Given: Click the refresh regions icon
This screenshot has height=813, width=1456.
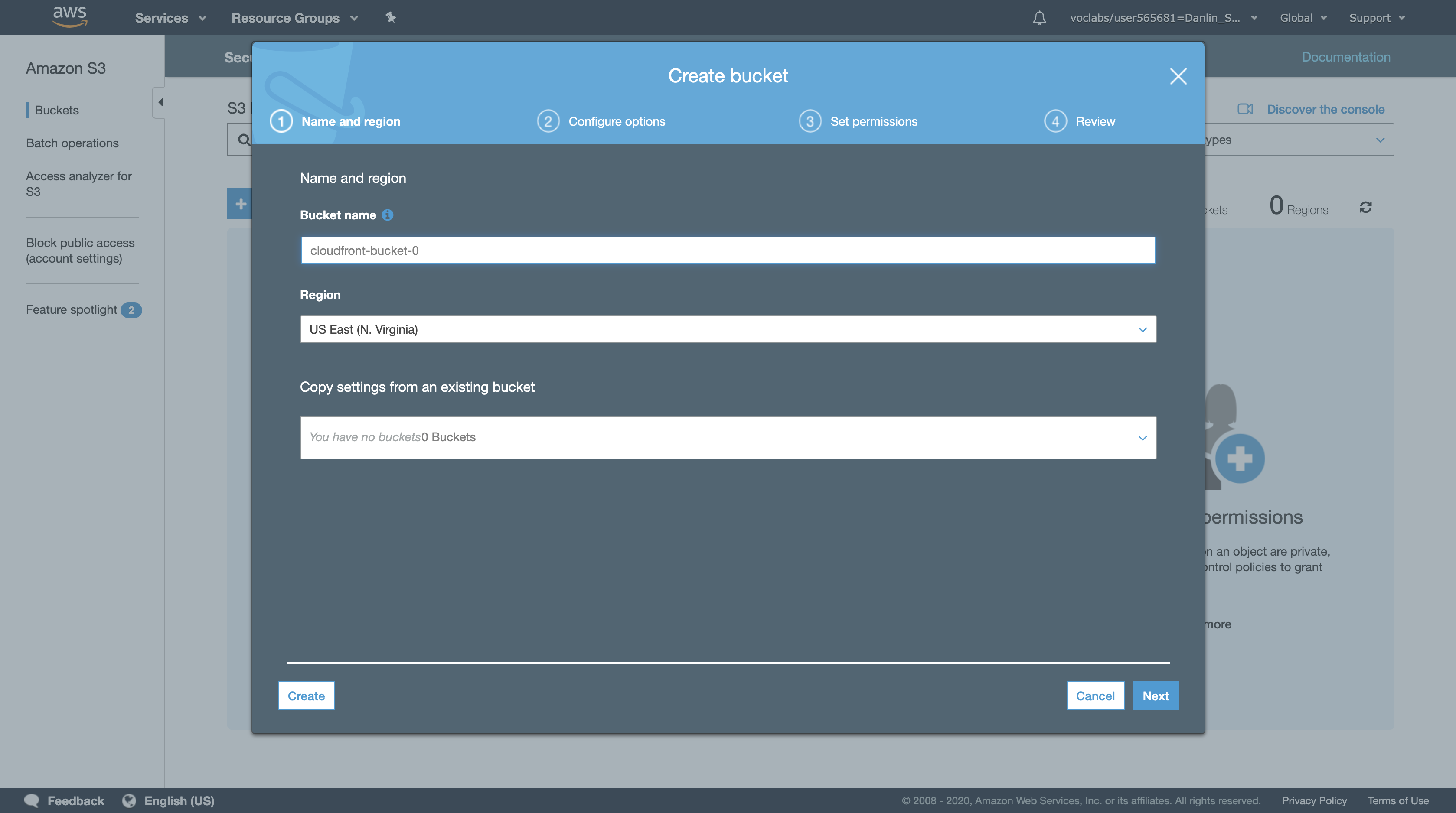Looking at the screenshot, I should [1365, 207].
